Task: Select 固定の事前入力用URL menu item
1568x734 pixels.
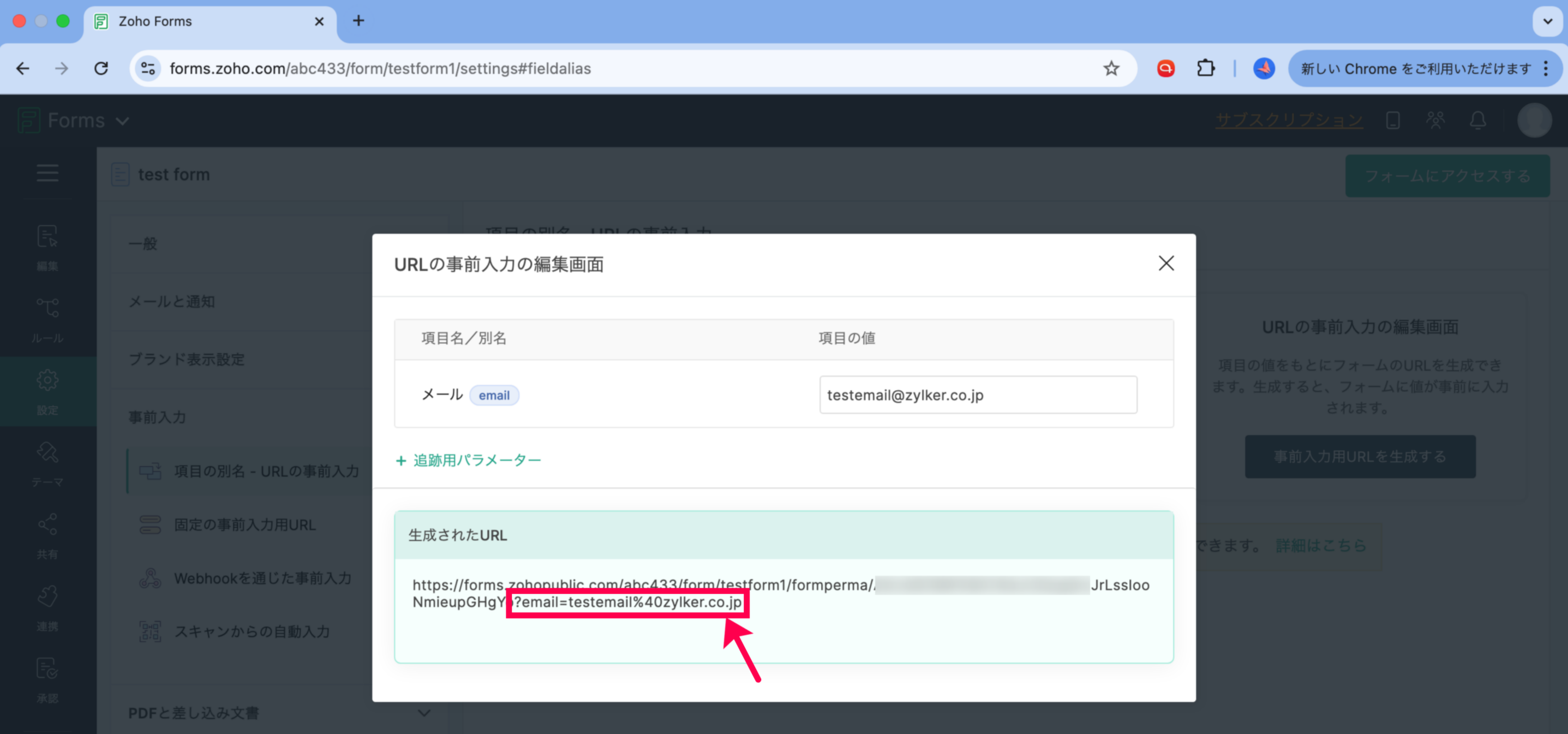Action: tap(245, 524)
